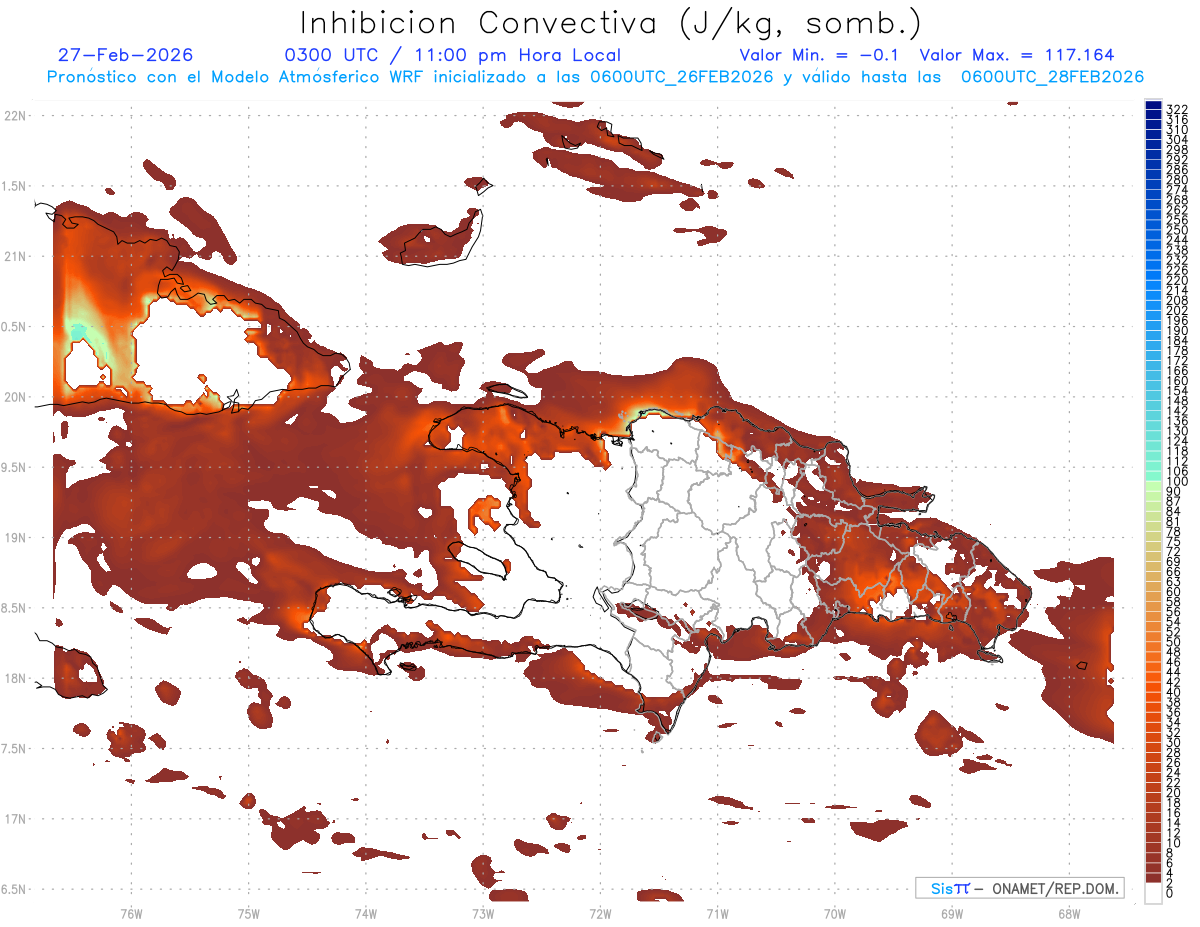The width and height of the screenshot is (1200, 927).
Task: Click the '70W' longitude label
Action: pos(835,914)
